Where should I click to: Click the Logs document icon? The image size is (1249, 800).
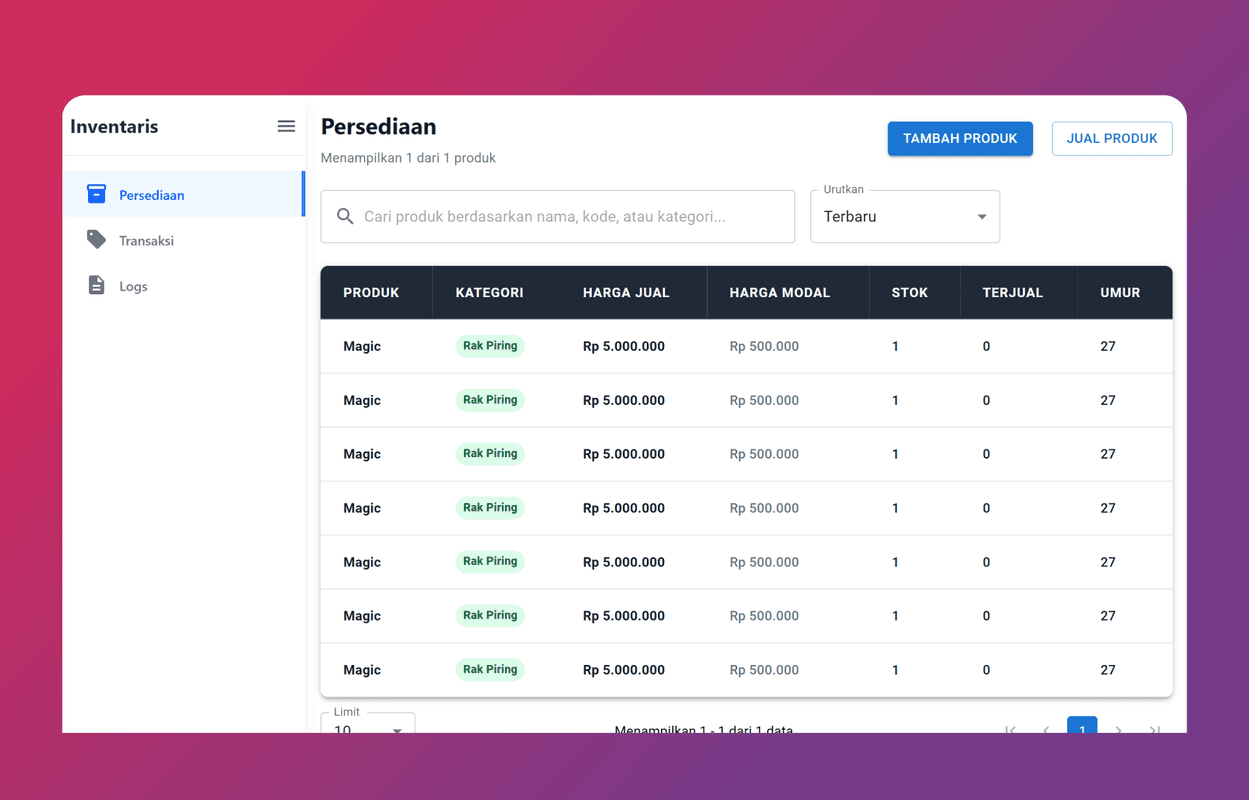click(96, 286)
